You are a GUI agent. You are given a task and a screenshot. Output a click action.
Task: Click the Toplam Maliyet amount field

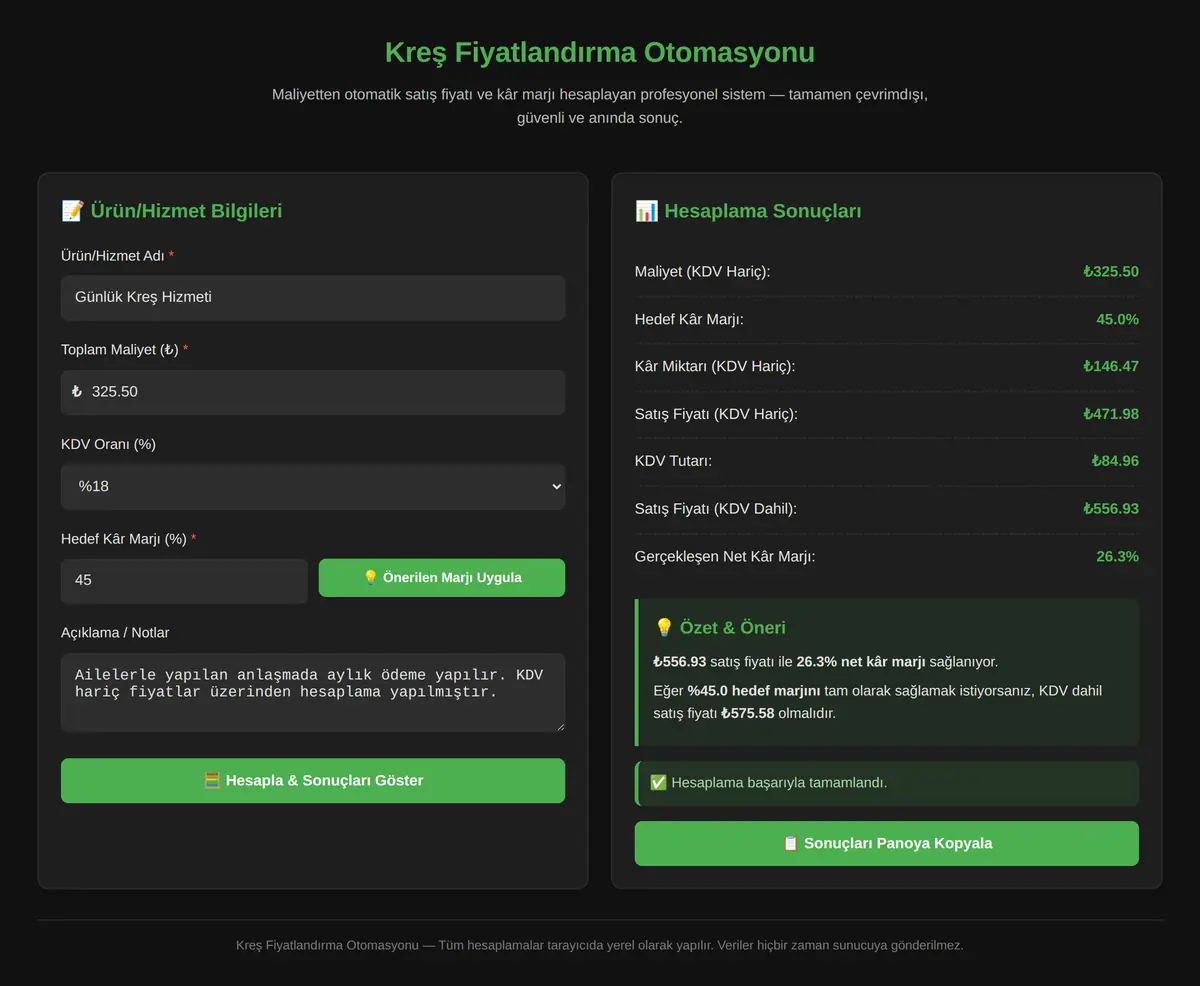tap(313, 392)
